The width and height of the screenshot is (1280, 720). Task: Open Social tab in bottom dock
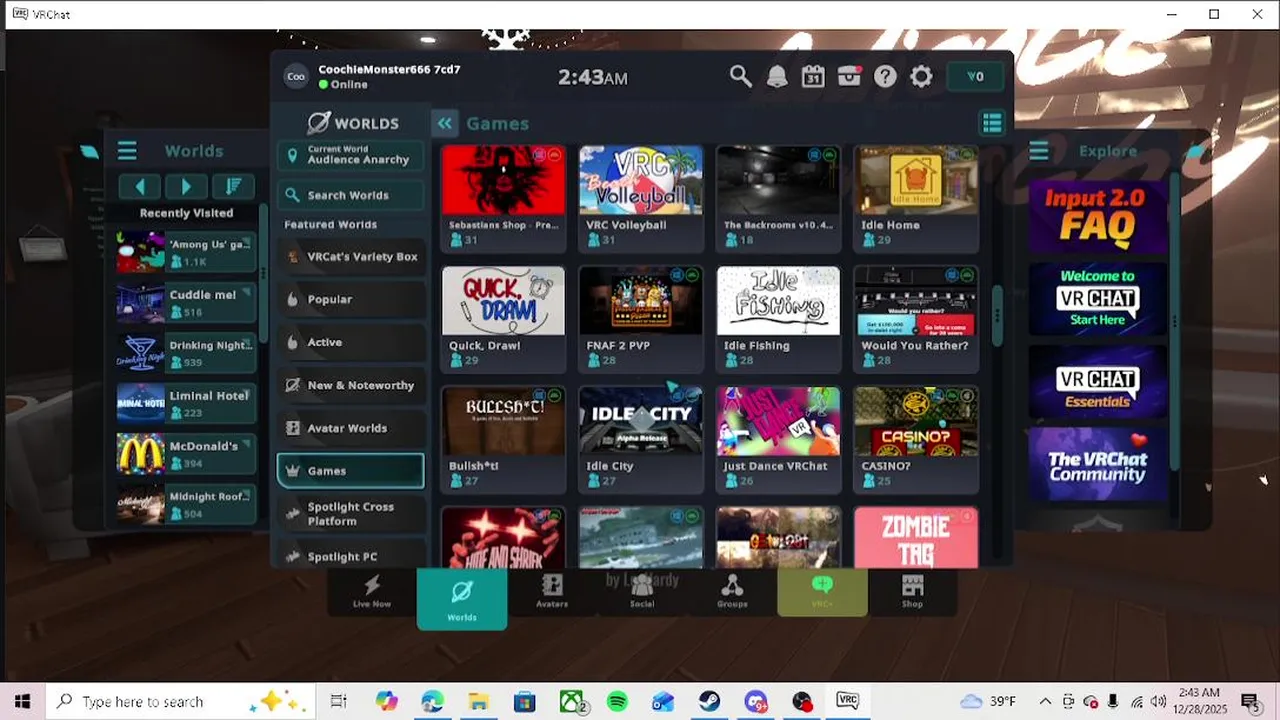click(x=642, y=592)
